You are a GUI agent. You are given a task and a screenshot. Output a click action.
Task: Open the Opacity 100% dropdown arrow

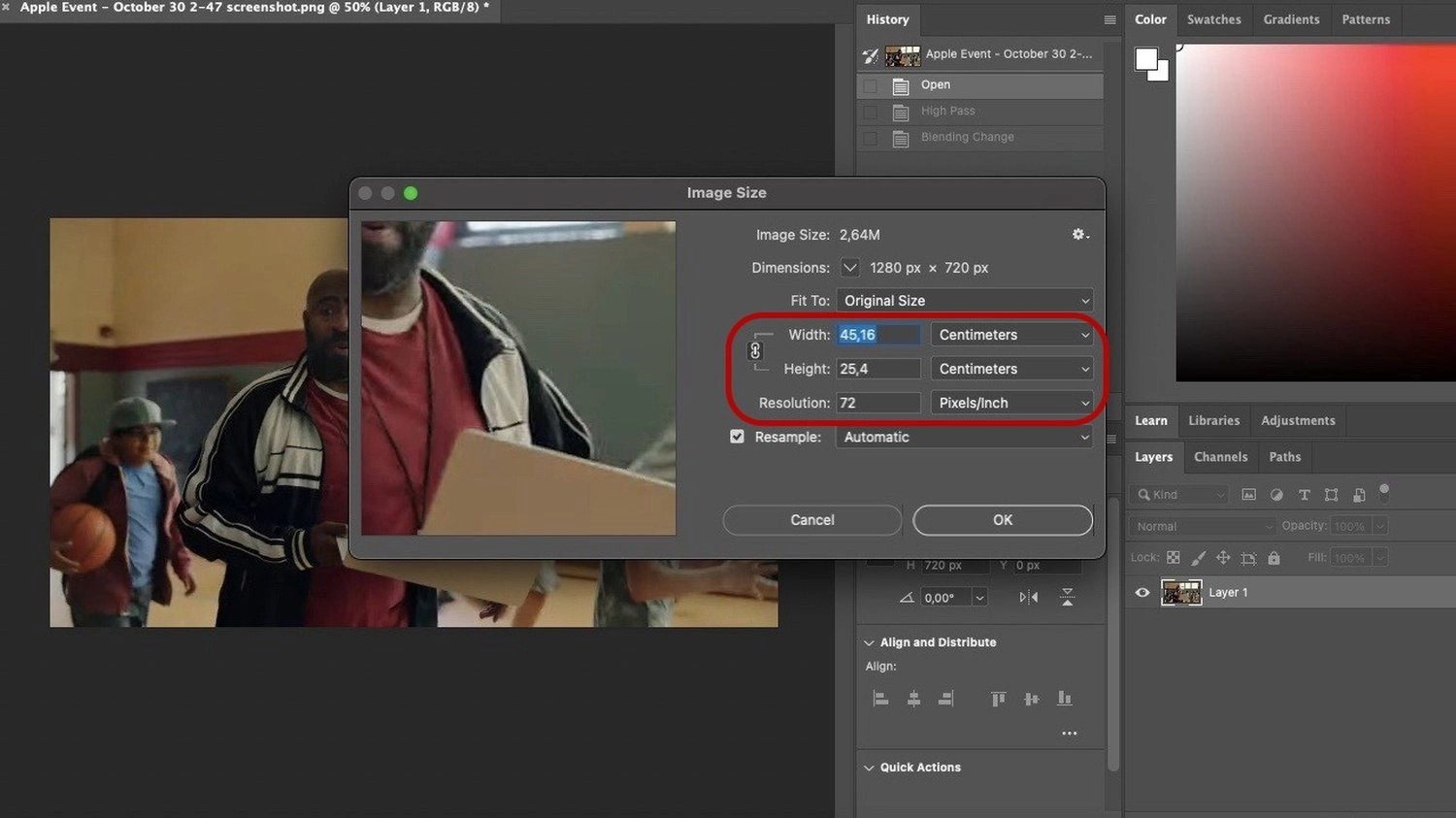click(1380, 526)
